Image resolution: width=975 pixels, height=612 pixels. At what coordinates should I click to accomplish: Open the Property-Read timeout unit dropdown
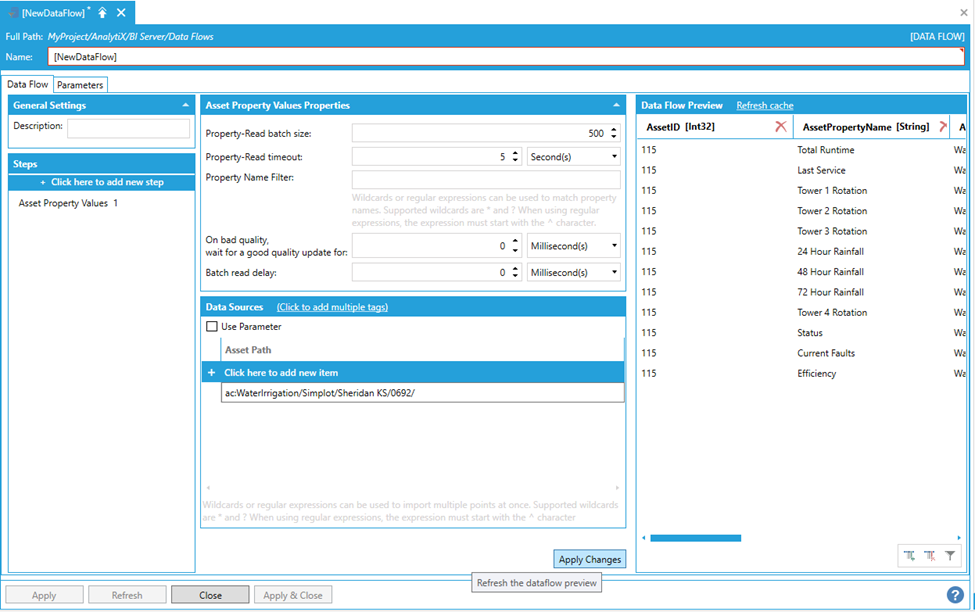pyautogui.click(x=573, y=157)
